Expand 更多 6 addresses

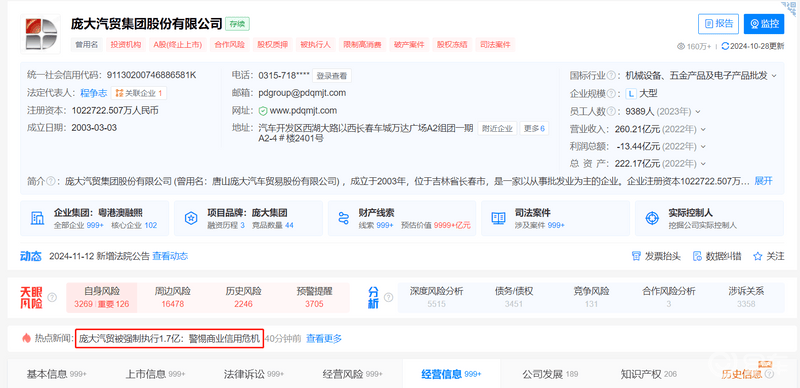click(x=534, y=128)
